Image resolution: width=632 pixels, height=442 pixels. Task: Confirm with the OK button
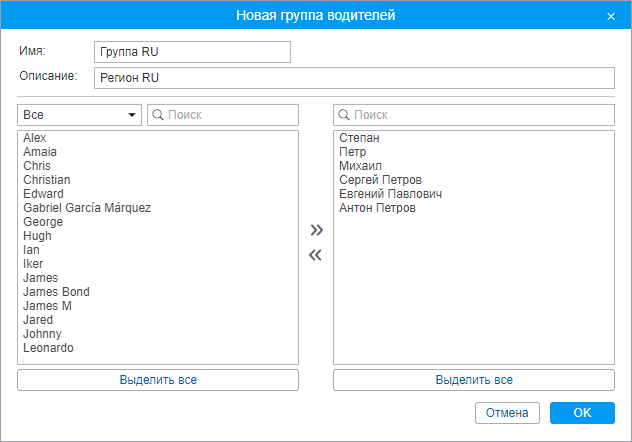[582, 413]
